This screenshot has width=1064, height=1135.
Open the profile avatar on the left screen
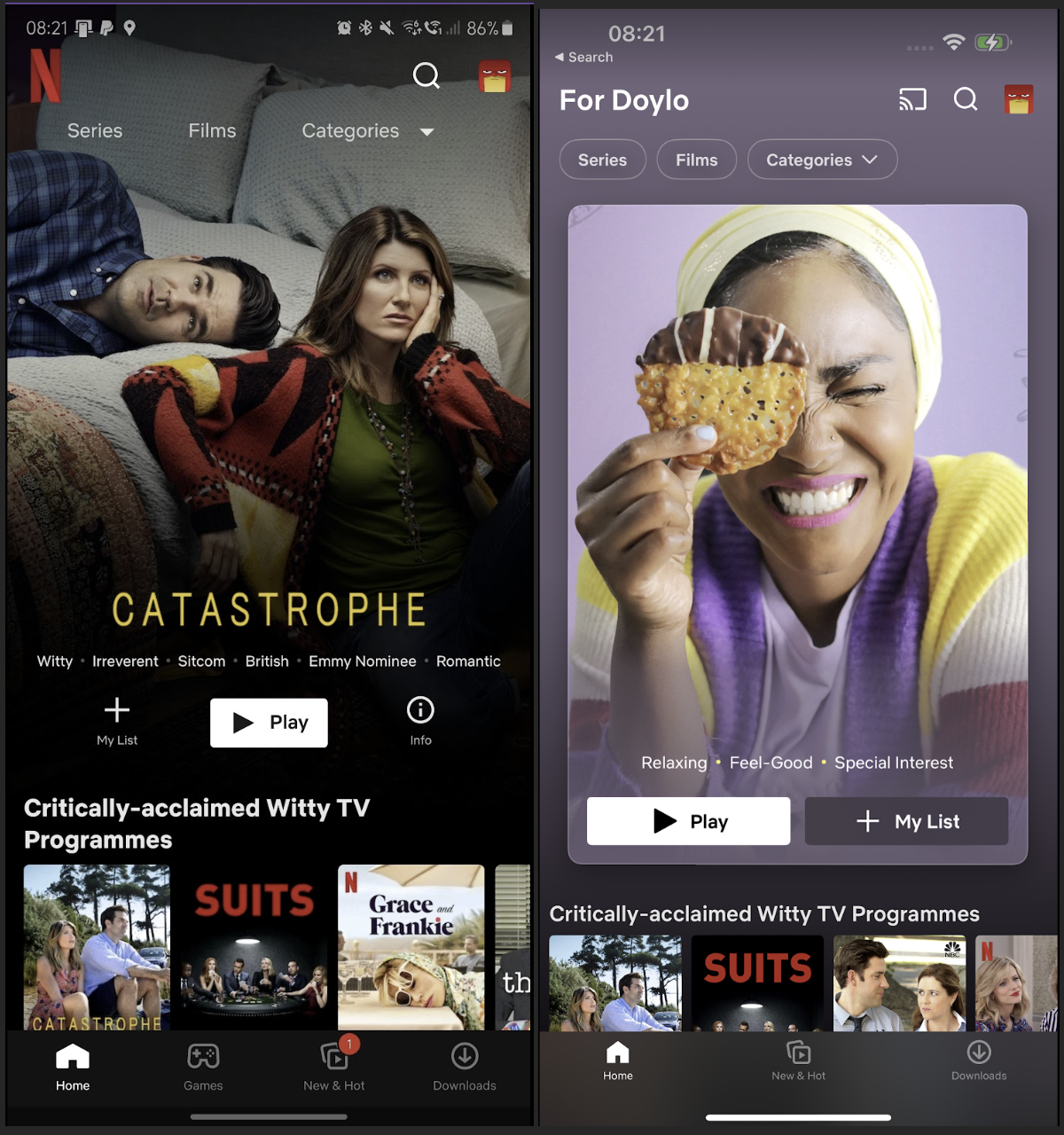tap(495, 77)
